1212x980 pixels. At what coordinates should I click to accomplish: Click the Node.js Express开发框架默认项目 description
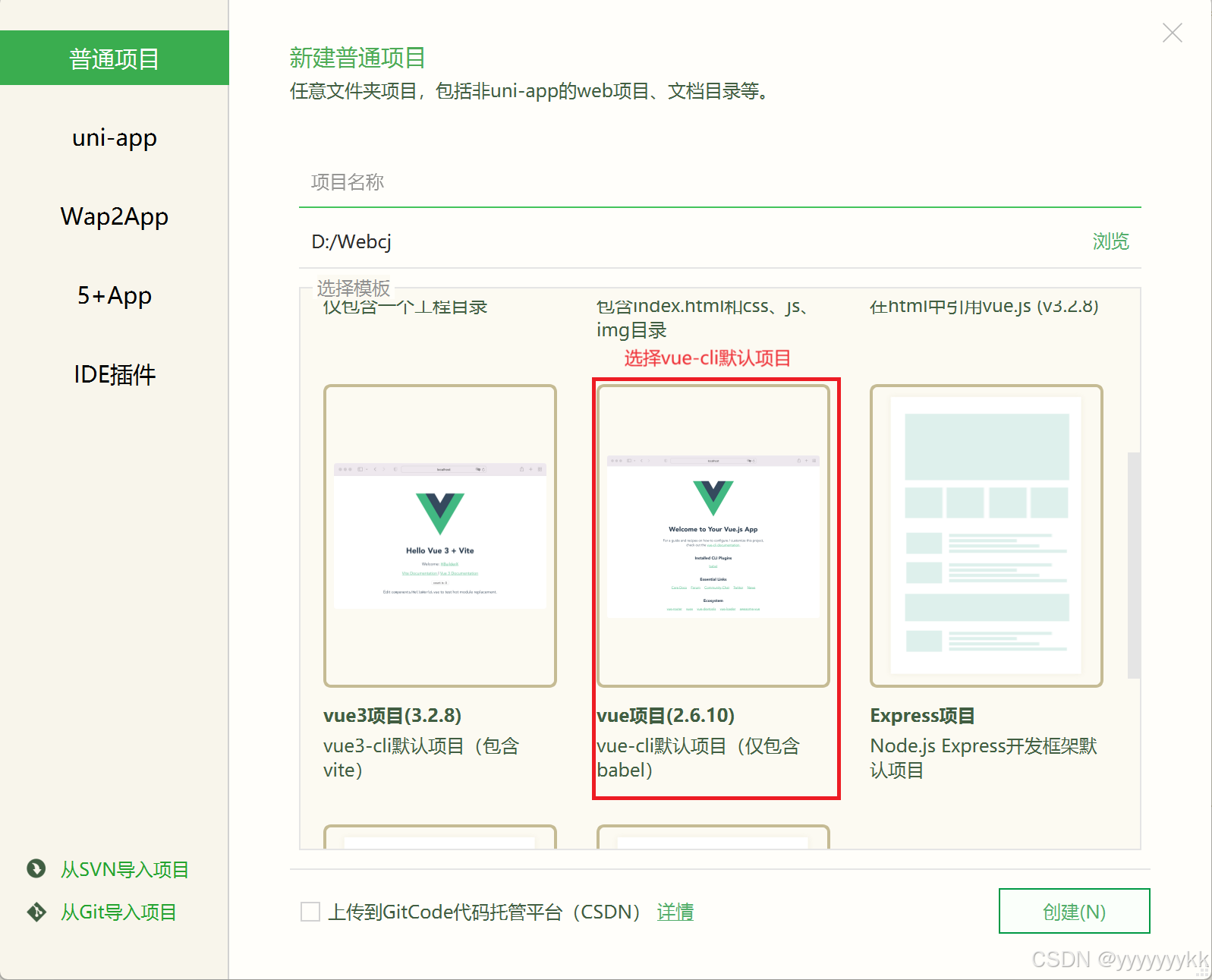(984, 758)
